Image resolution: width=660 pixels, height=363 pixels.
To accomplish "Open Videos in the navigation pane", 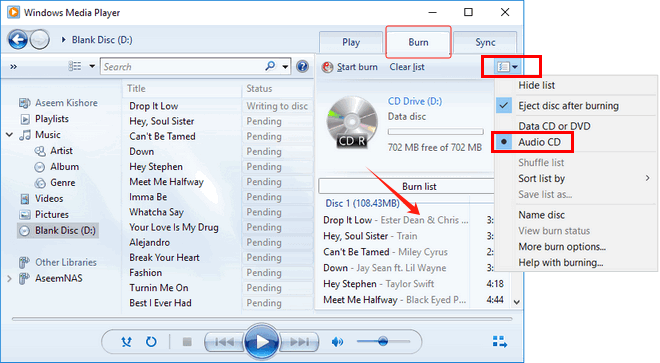I will coord(42,199).
